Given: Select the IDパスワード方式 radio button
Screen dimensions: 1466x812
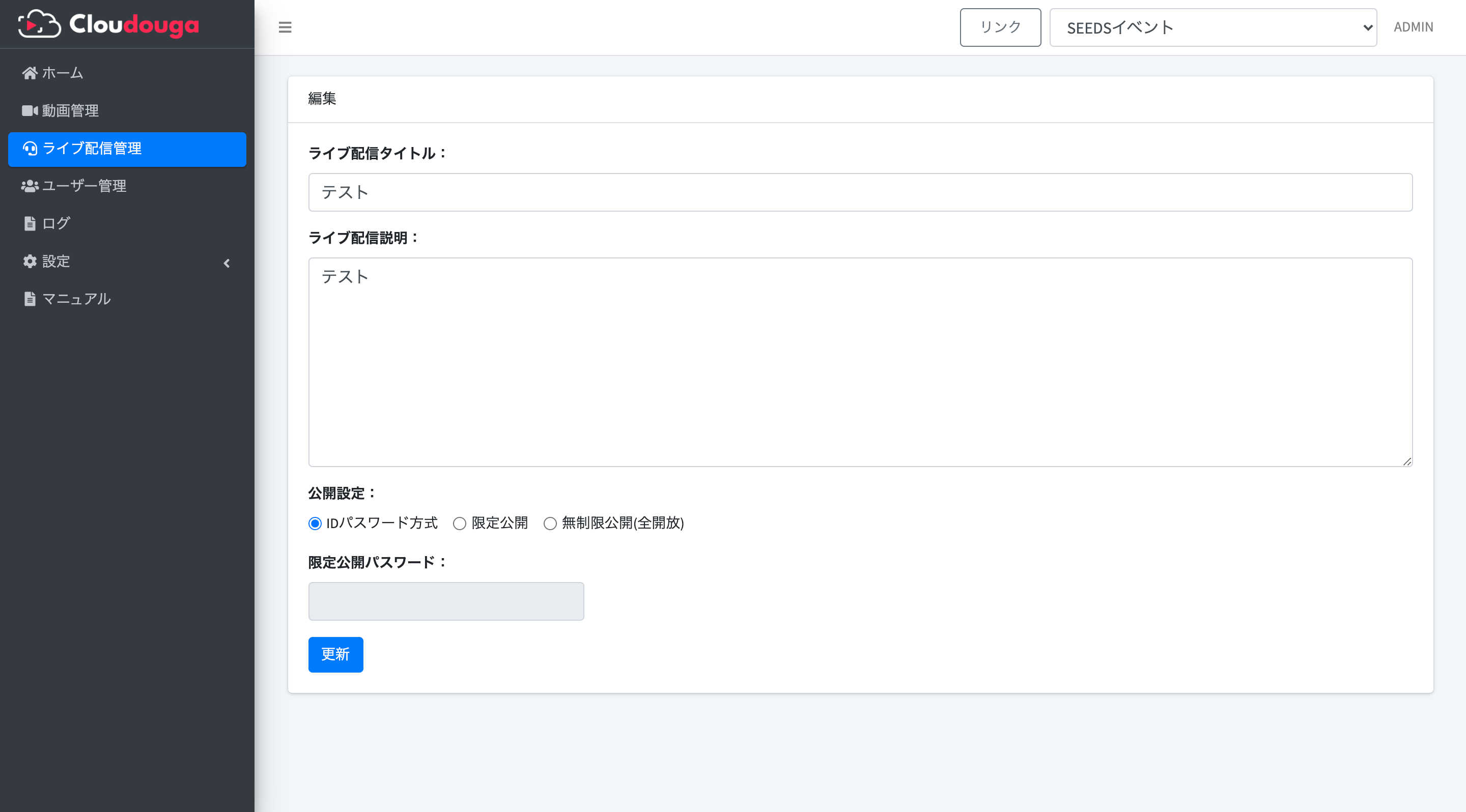Looking at the screenshot, I should (315, 523).
